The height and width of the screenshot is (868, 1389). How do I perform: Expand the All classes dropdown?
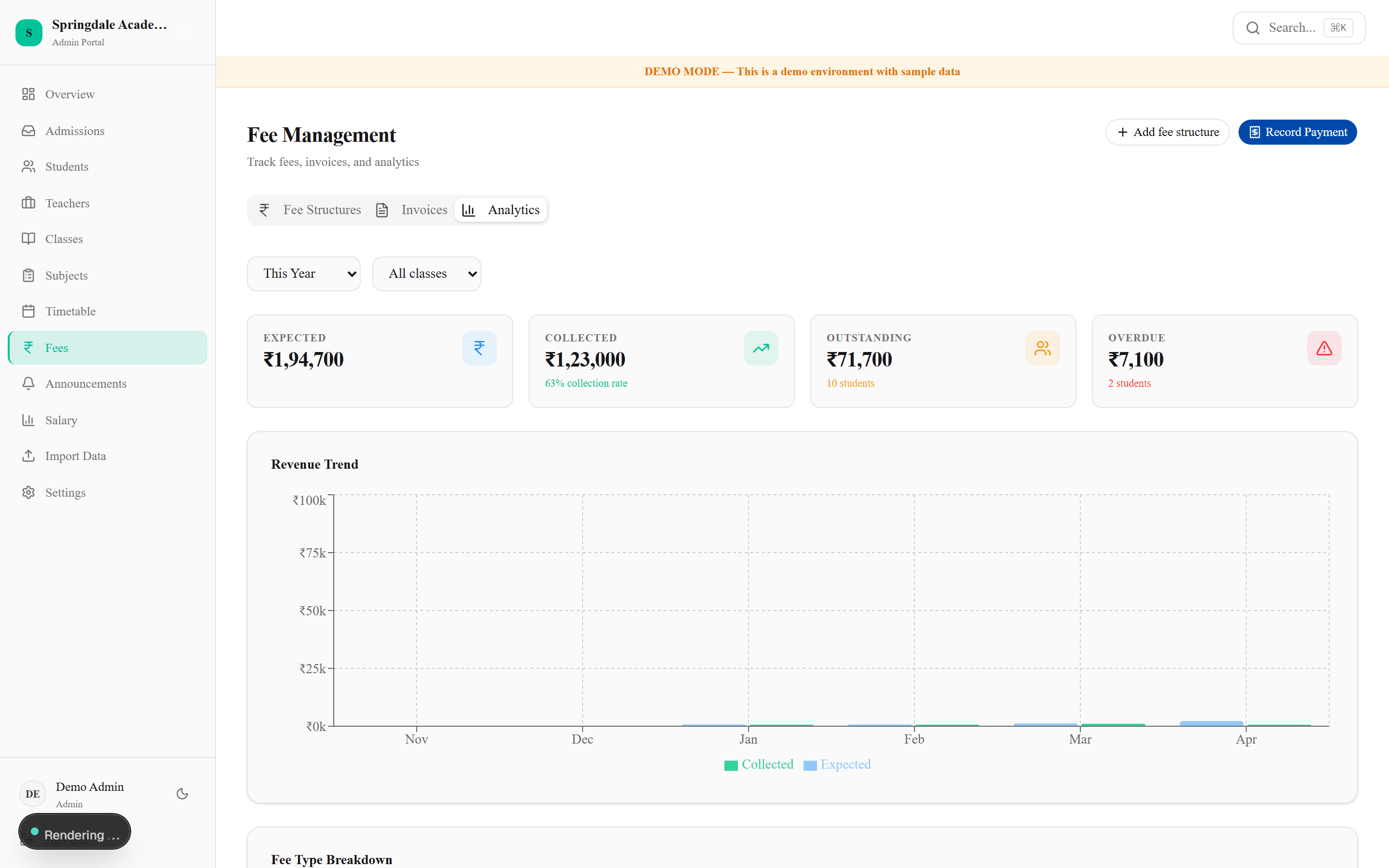pos(426,273)
